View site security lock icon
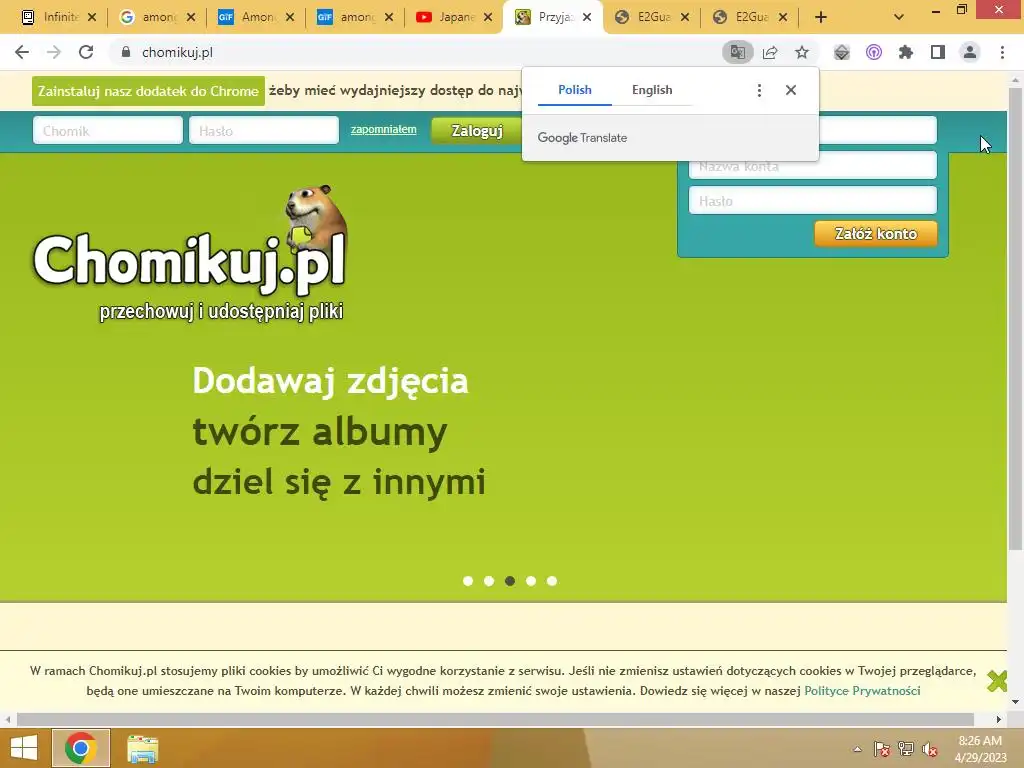This screenshot has height=768, width=1024. tap(126, 52)
